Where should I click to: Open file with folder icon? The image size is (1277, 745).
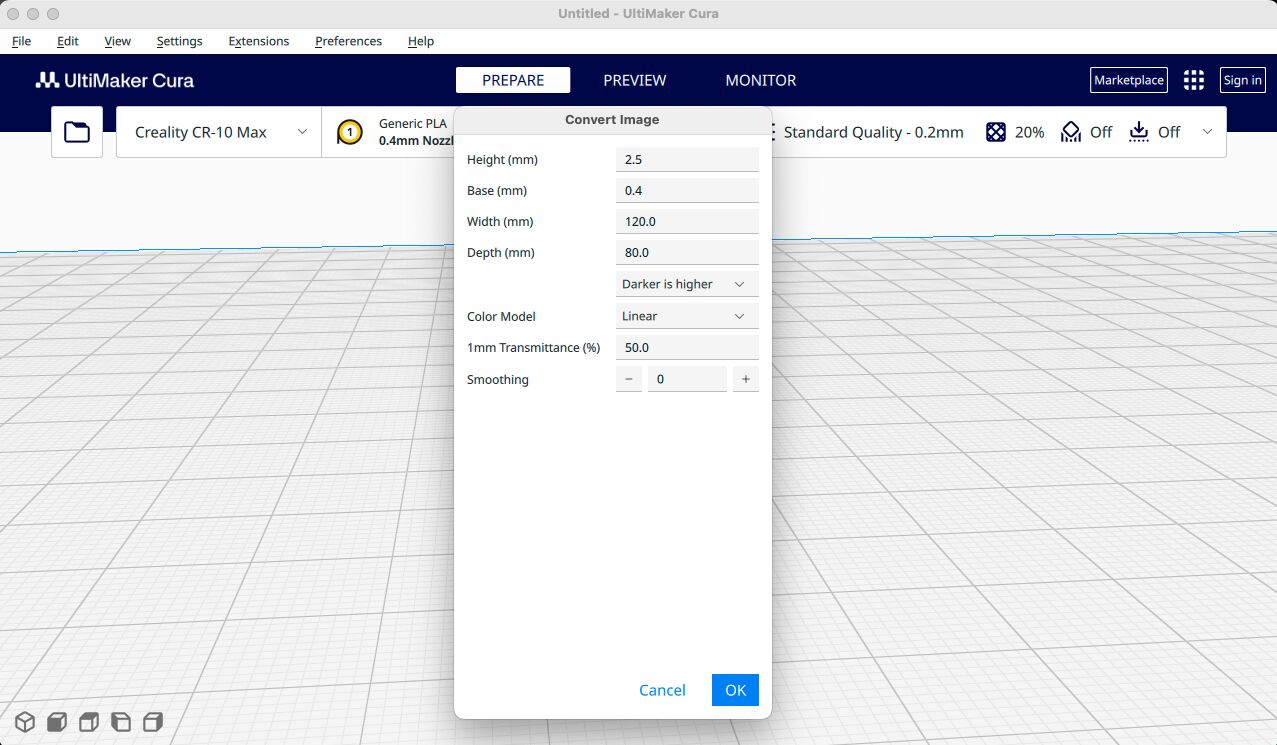pyautogui.click(x=77, y=132)
